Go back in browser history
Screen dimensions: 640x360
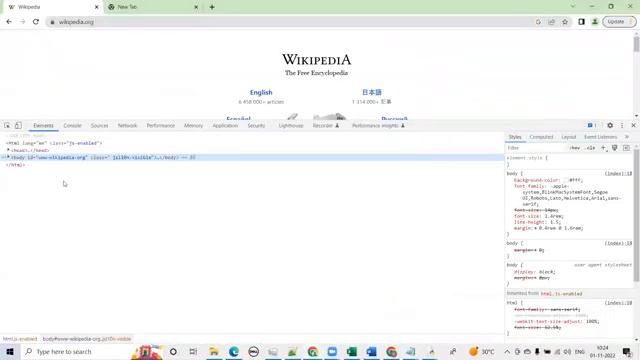[x=9, y=22]
